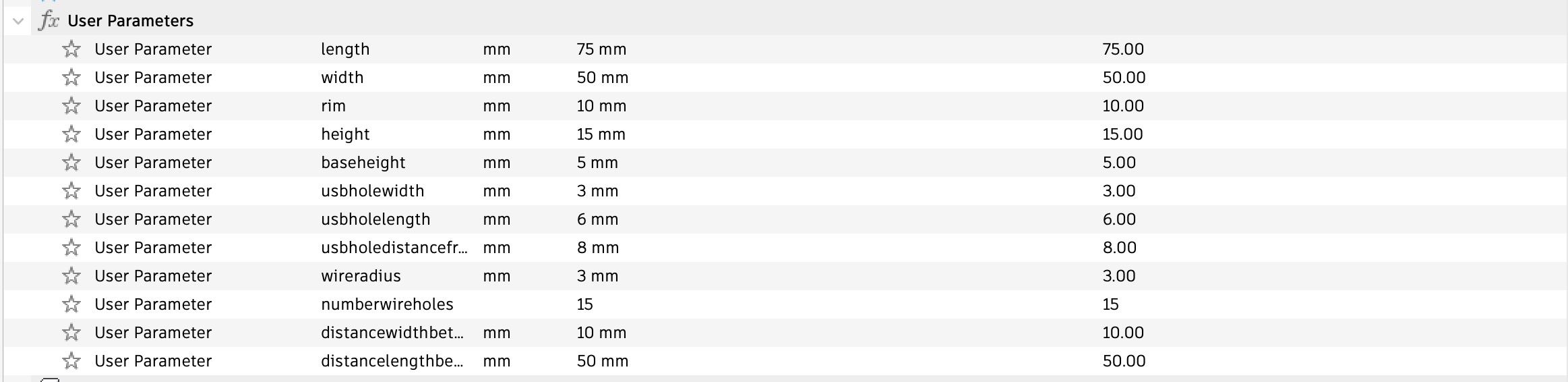Star the usbholelength parameter
The width and height of the screenshot is (1568, 382).
(x=71, y=219)
